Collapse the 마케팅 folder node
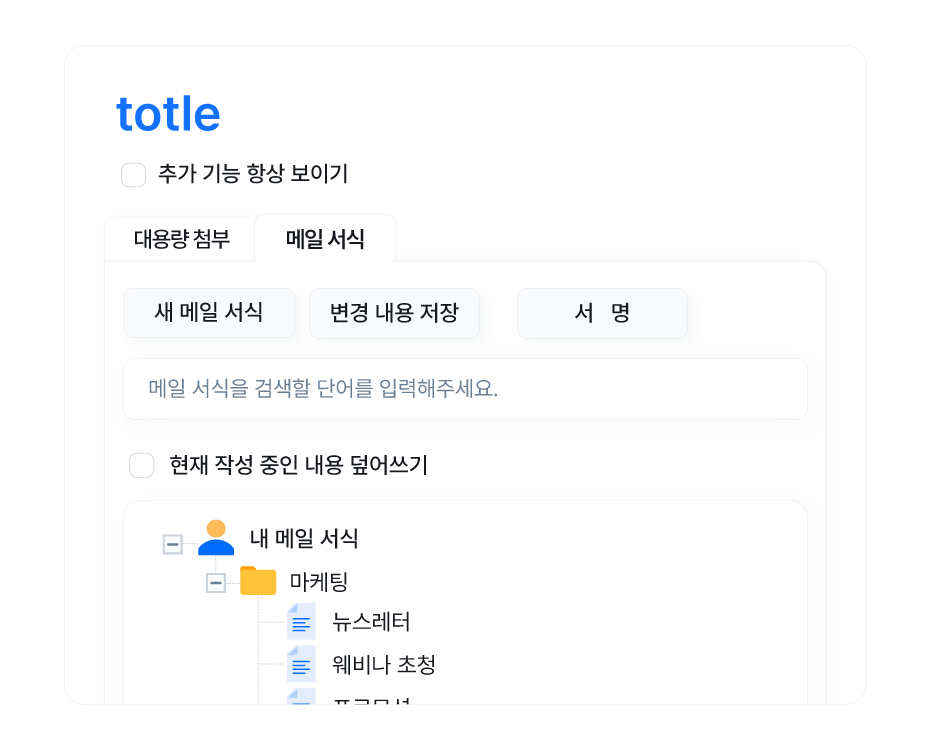Image resolution: width=931 pixels, height=750 pixels. coord(216,582)
